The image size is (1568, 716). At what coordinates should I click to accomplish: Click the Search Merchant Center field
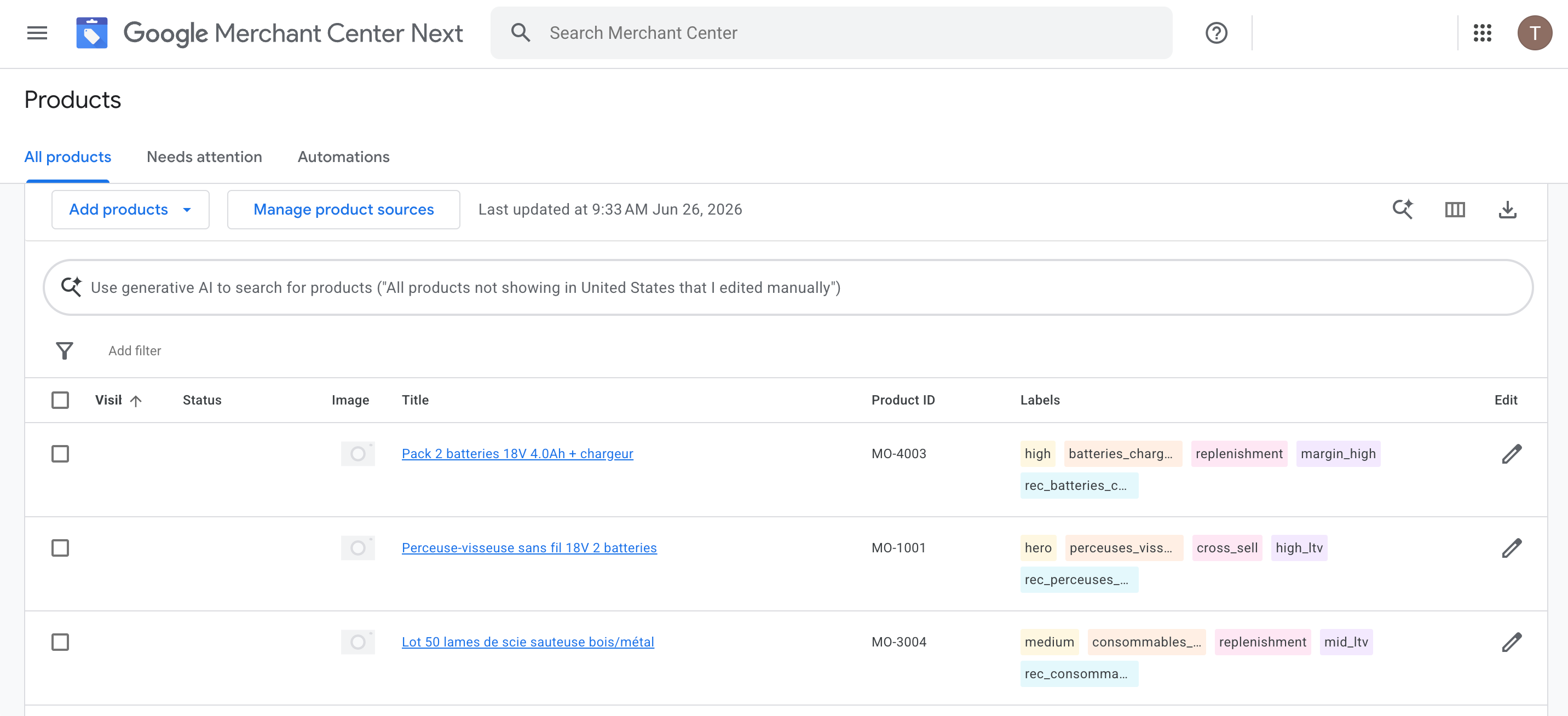[x=832, y=33]
